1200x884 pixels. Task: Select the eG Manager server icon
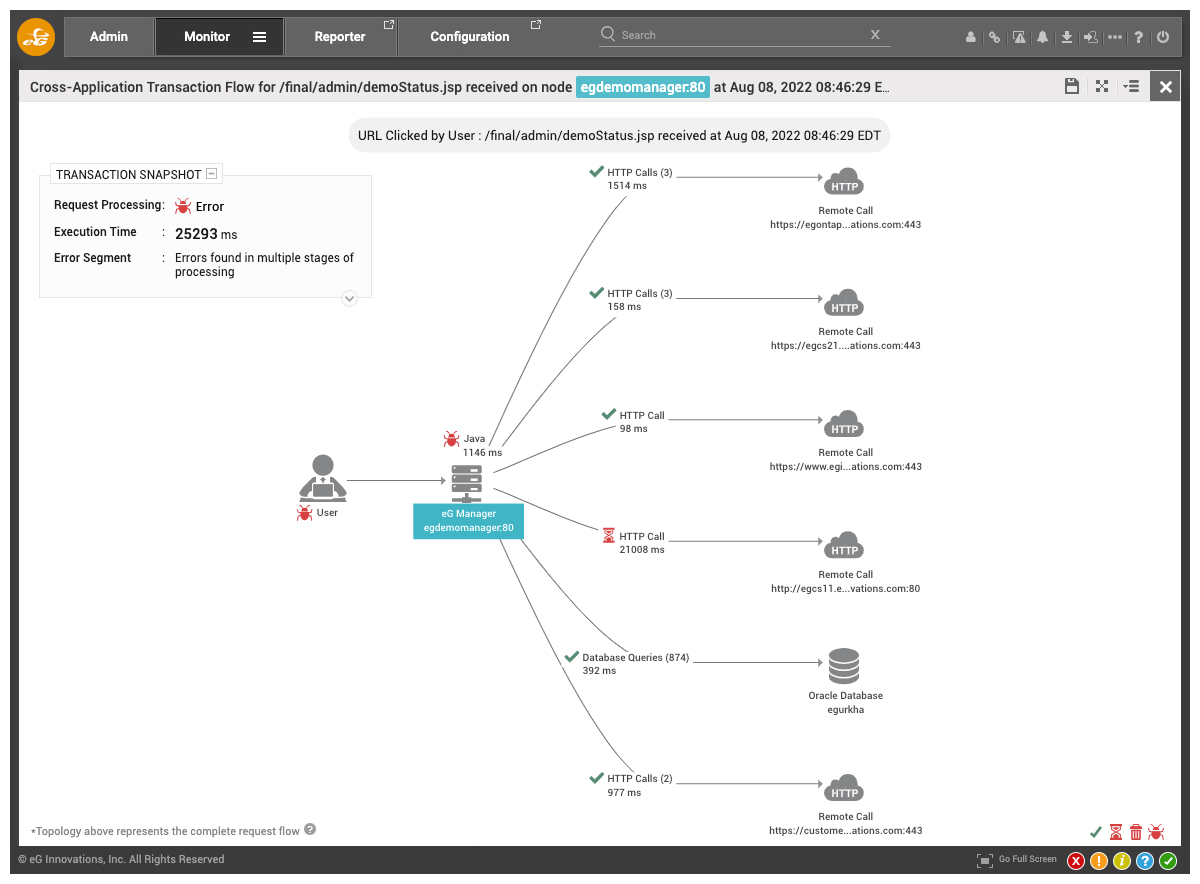pyautogui.click(x=466, y=484)
